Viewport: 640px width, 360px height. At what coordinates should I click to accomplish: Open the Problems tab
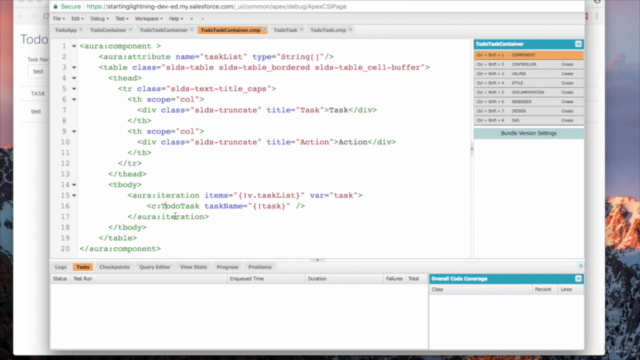click(260, 267)
